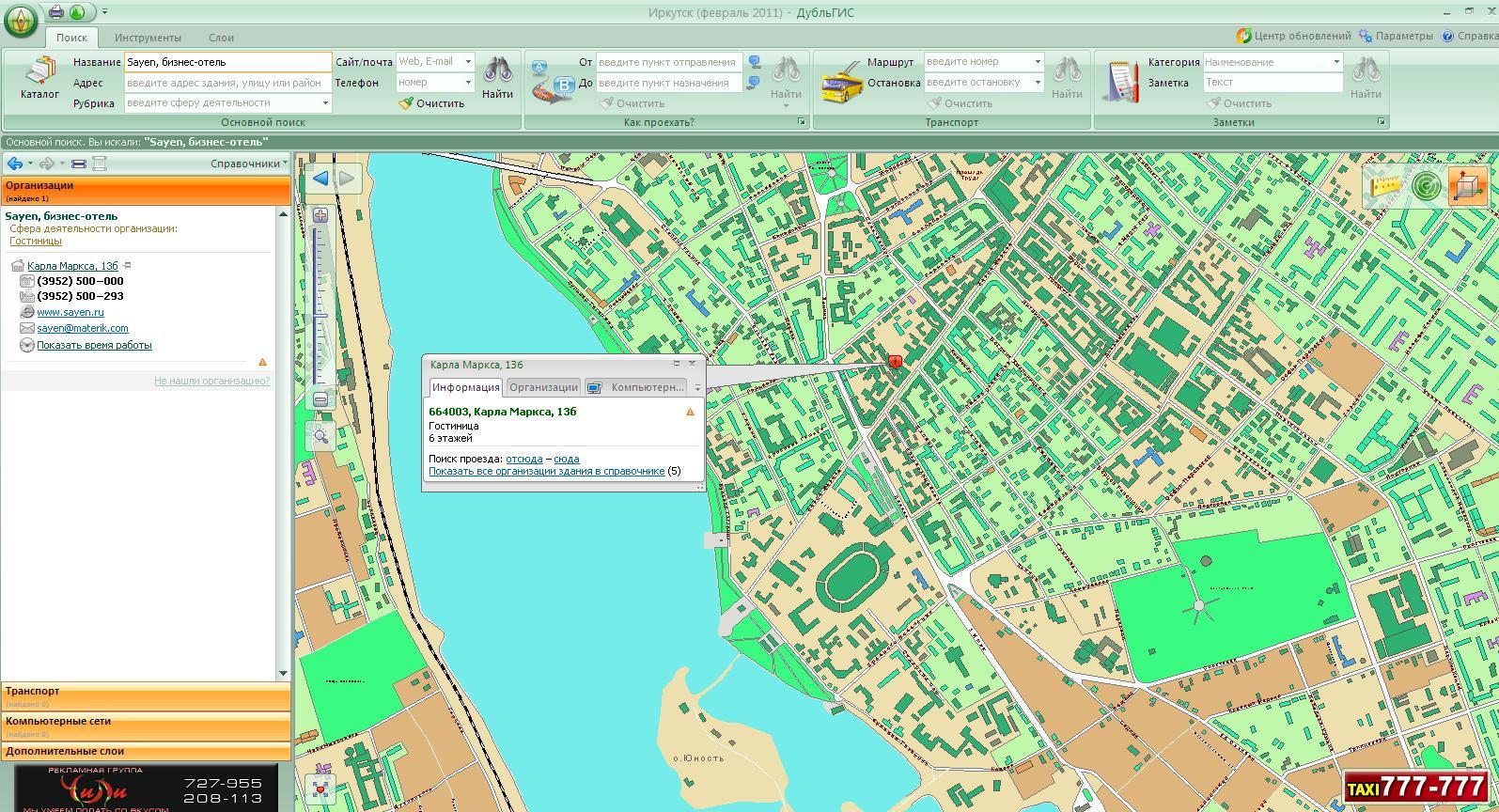Click the magnifier area-zoom tool on map
Image resolution: width=1499 pixels, height=812 pixels.
(320, 436)
